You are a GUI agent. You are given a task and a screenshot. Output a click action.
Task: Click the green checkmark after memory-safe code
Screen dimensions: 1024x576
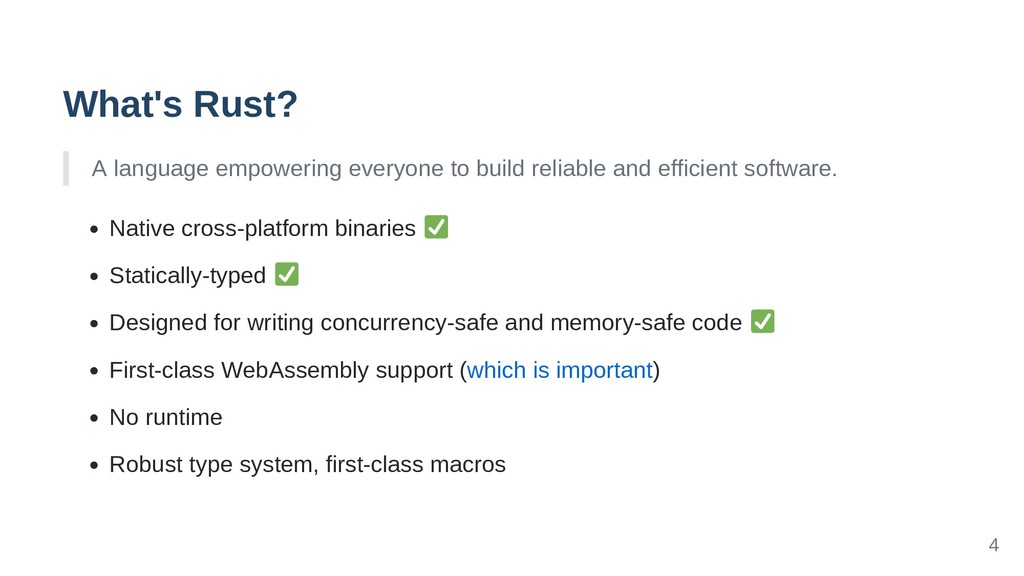(x=763, y=321)
